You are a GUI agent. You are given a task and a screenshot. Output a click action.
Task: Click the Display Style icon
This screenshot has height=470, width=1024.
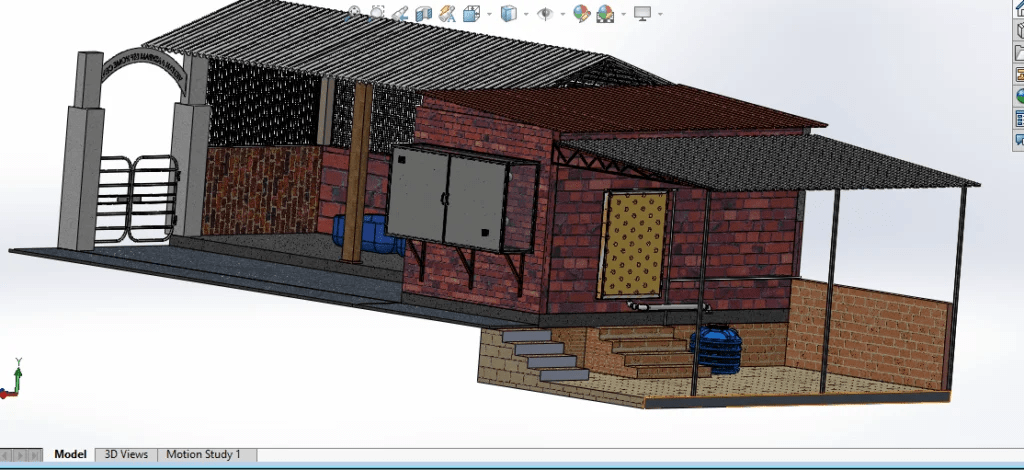(509, 13)
